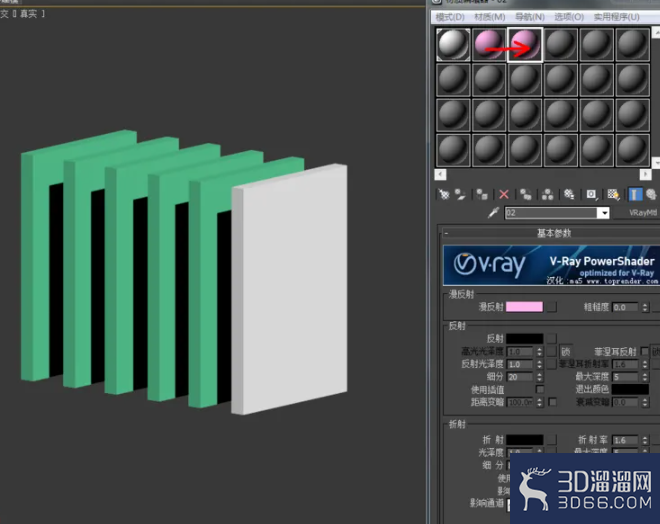Click the Make Material Copy icon
This screenshot has height=524, width=660.
click(x=526, y=194)
